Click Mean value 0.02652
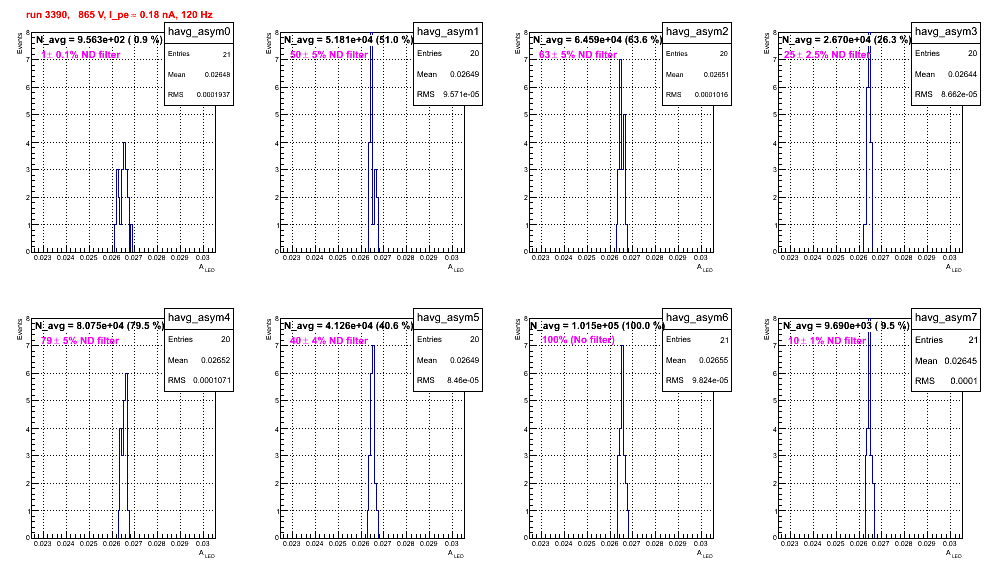The height and width of the screenshot is (572, 996). 215,360
